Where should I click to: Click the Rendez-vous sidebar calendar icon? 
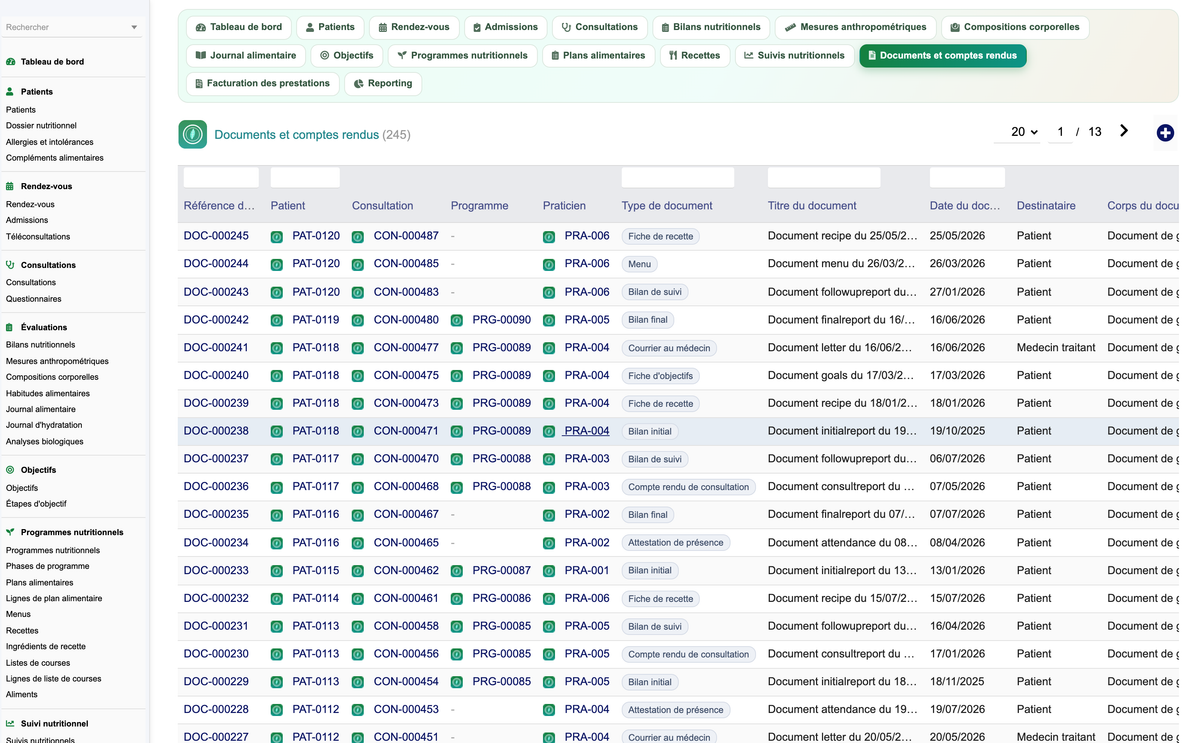click(10, 186)
